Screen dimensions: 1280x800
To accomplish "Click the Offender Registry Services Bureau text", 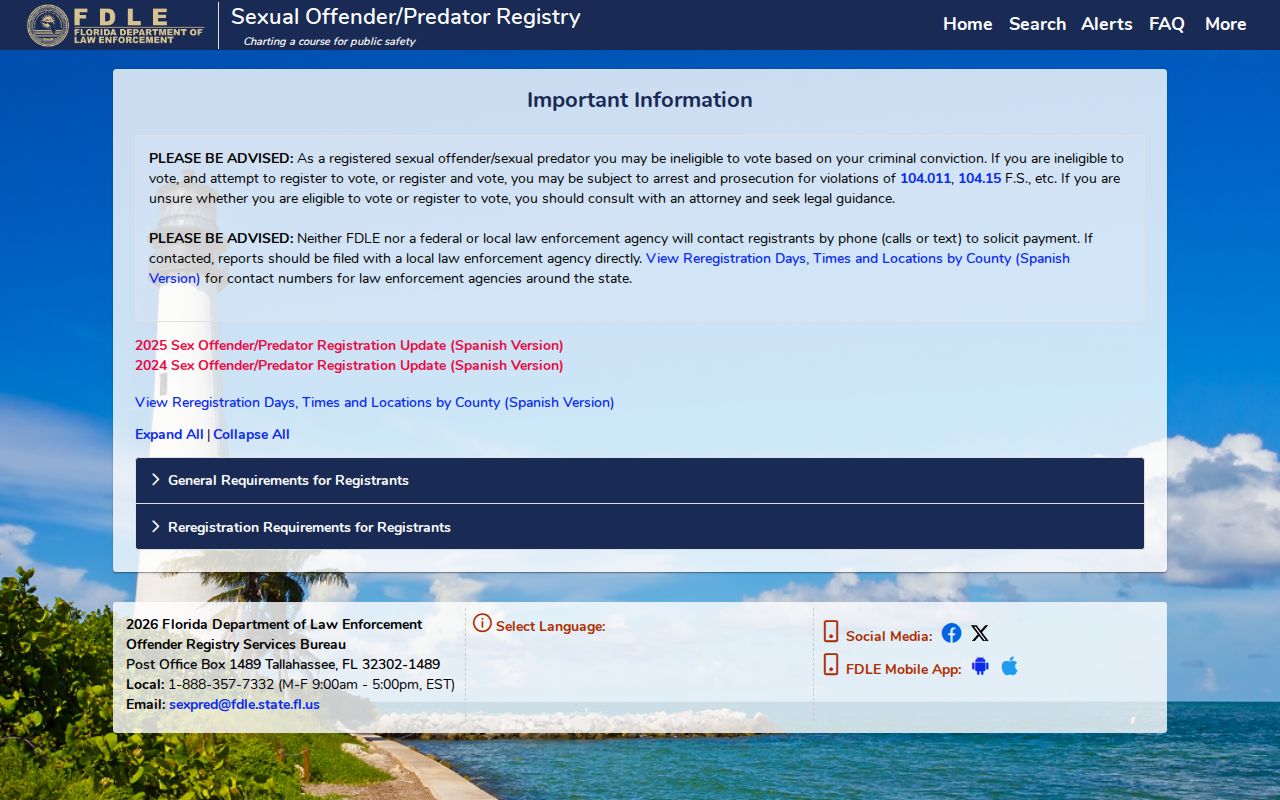I will pos(236,644).
